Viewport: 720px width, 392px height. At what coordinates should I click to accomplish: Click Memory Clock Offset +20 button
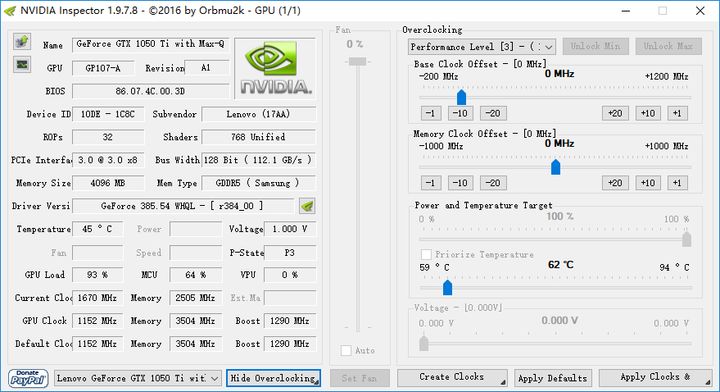[x=615, y=183]
